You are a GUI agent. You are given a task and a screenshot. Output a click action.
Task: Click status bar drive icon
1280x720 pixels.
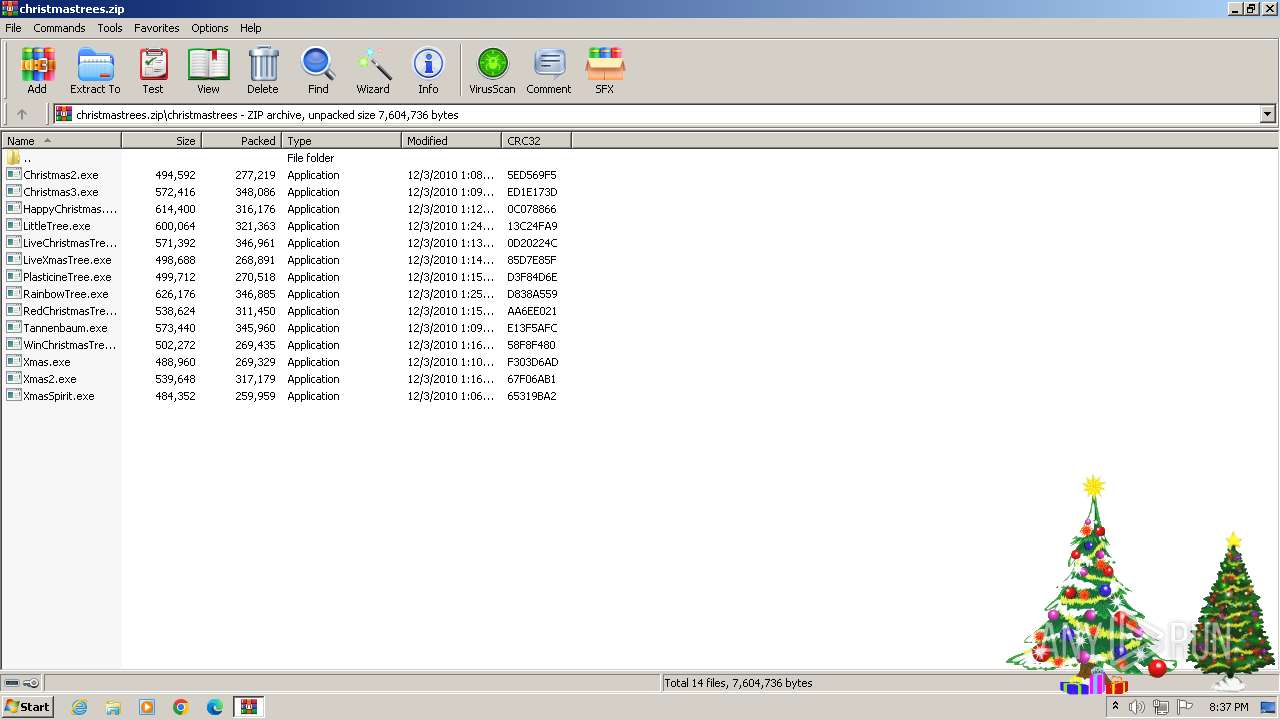coord(12,683)
